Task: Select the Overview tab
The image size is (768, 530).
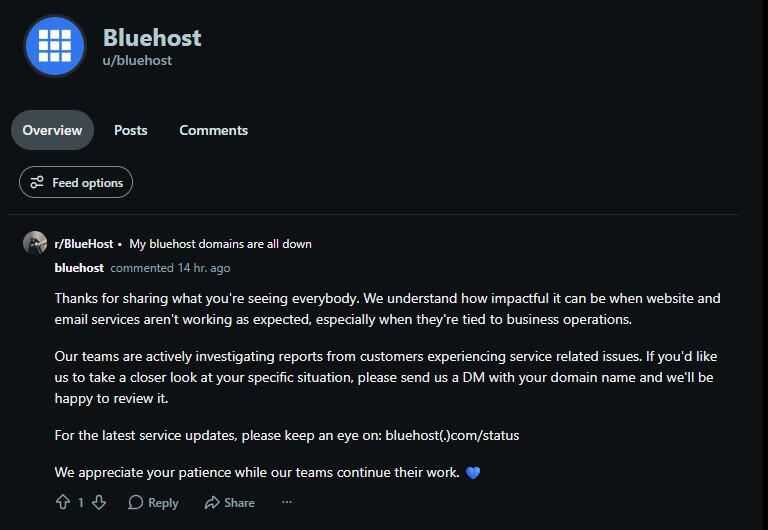Action: tap(52, 130)
